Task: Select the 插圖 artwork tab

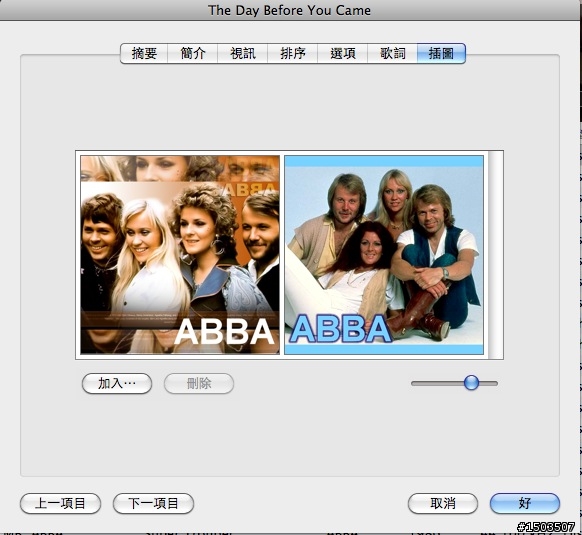Action: pos(441,53)
